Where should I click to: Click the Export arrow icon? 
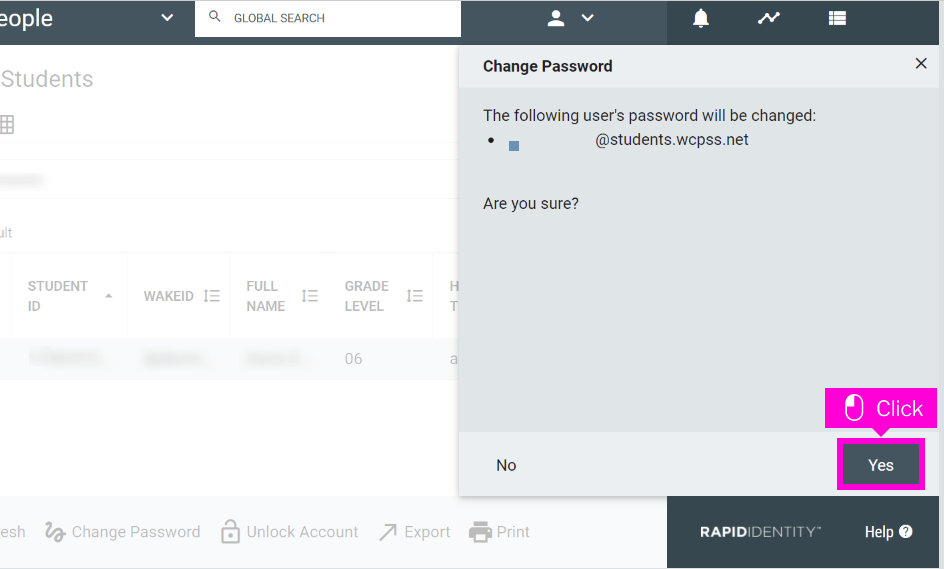388,532
